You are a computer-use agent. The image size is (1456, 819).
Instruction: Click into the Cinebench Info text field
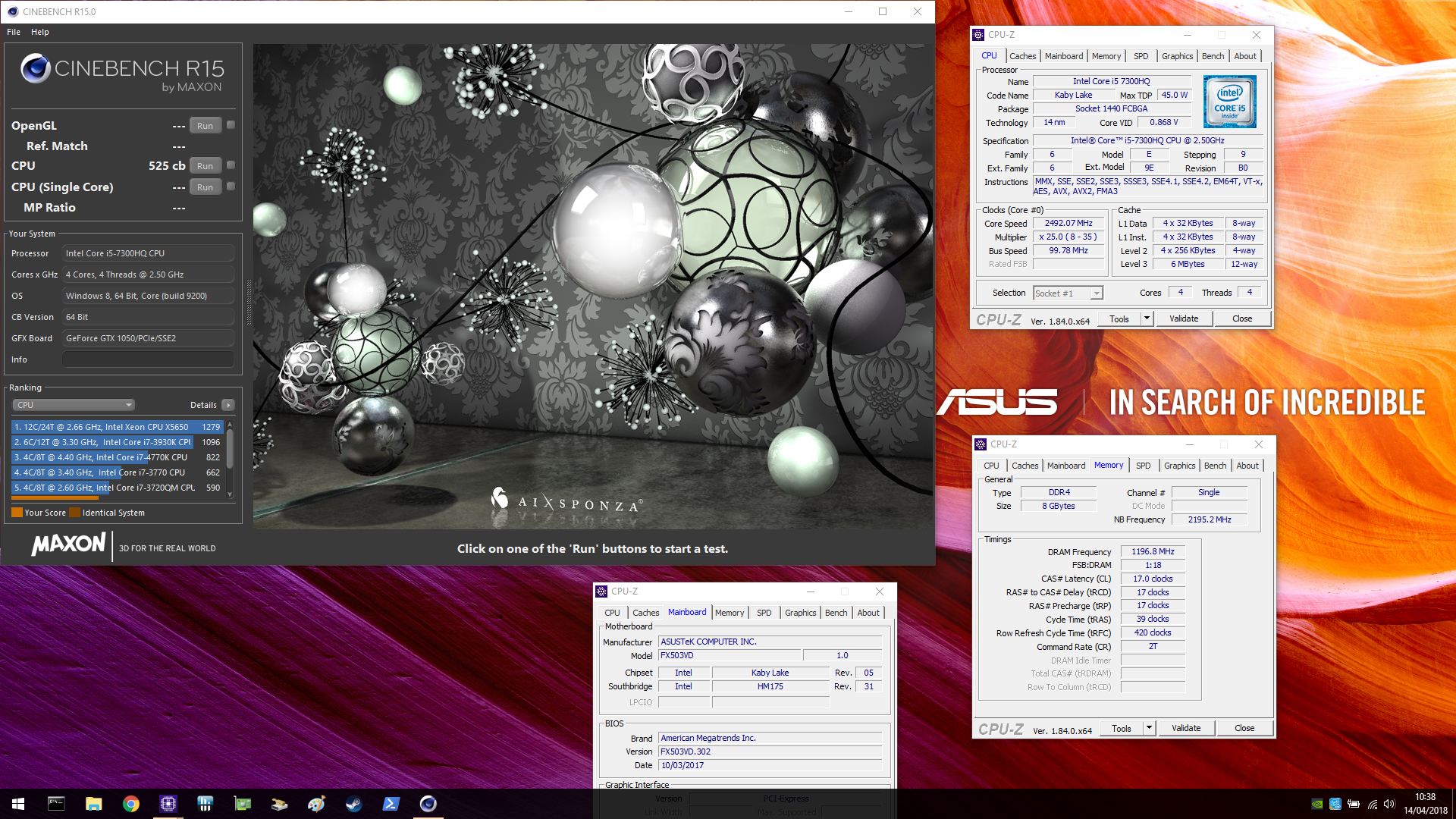click(x=148, y=359)
